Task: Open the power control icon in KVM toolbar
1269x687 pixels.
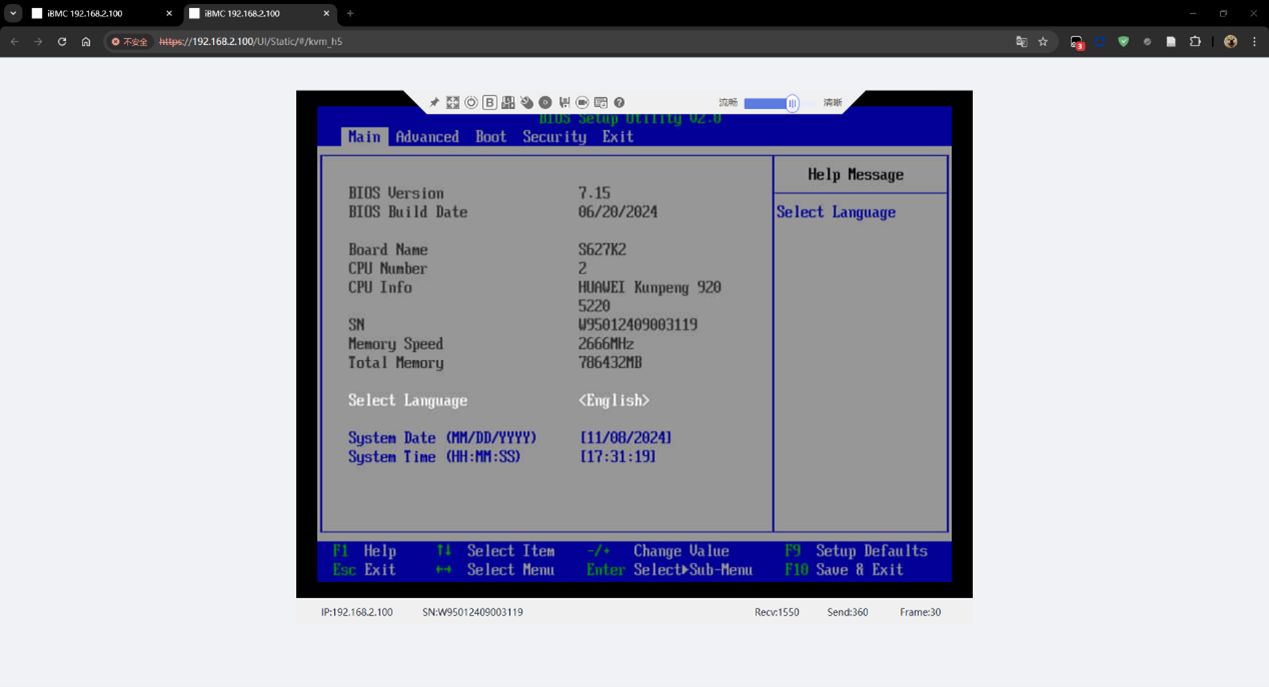Action: (471, 103)
